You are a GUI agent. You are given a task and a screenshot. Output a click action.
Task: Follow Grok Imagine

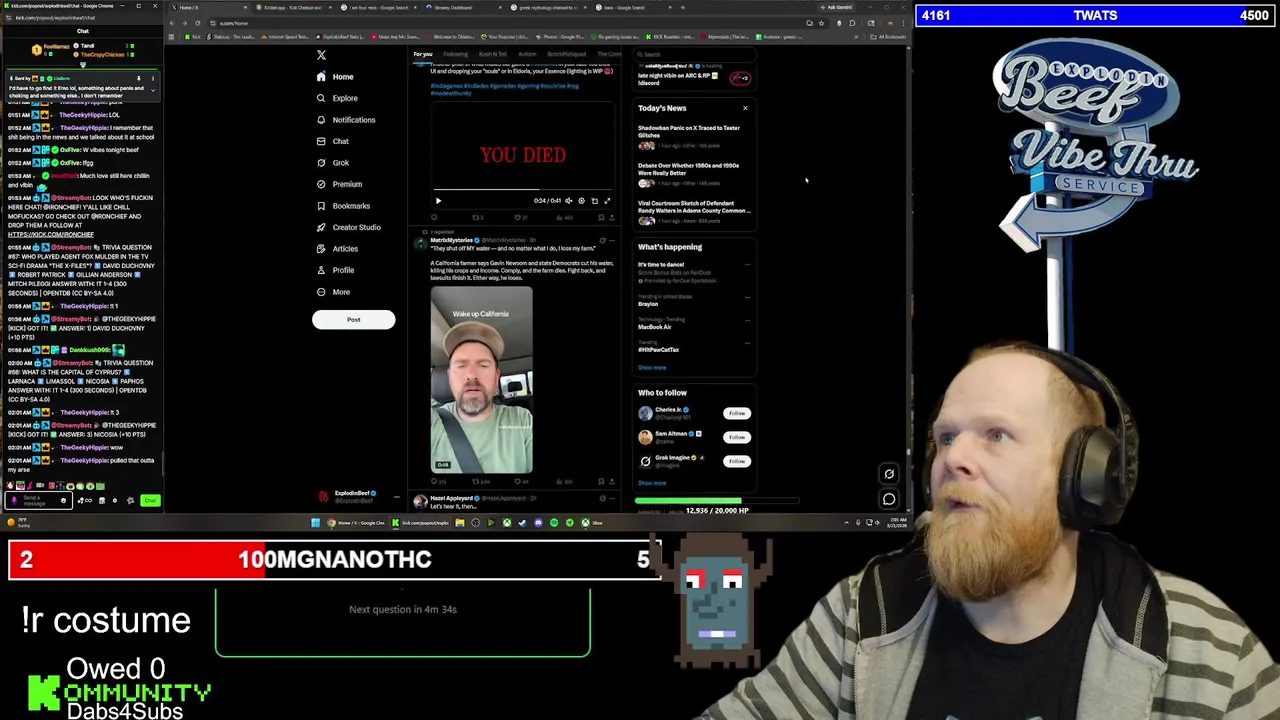tap(737, 461)
